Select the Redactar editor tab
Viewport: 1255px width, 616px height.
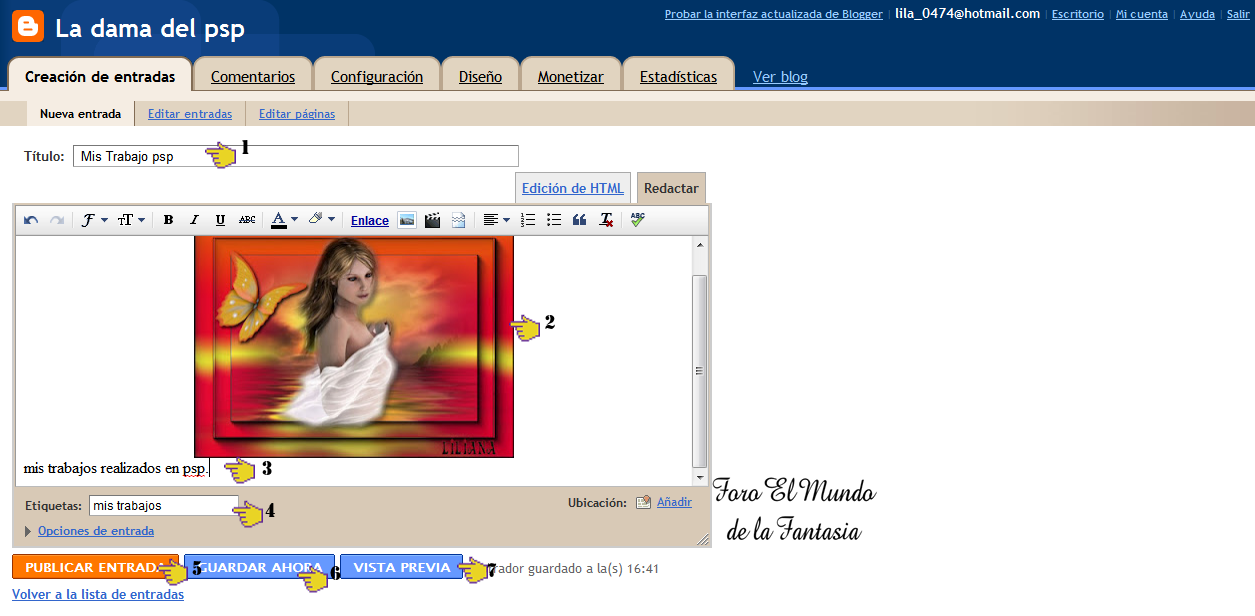point(671,188)
